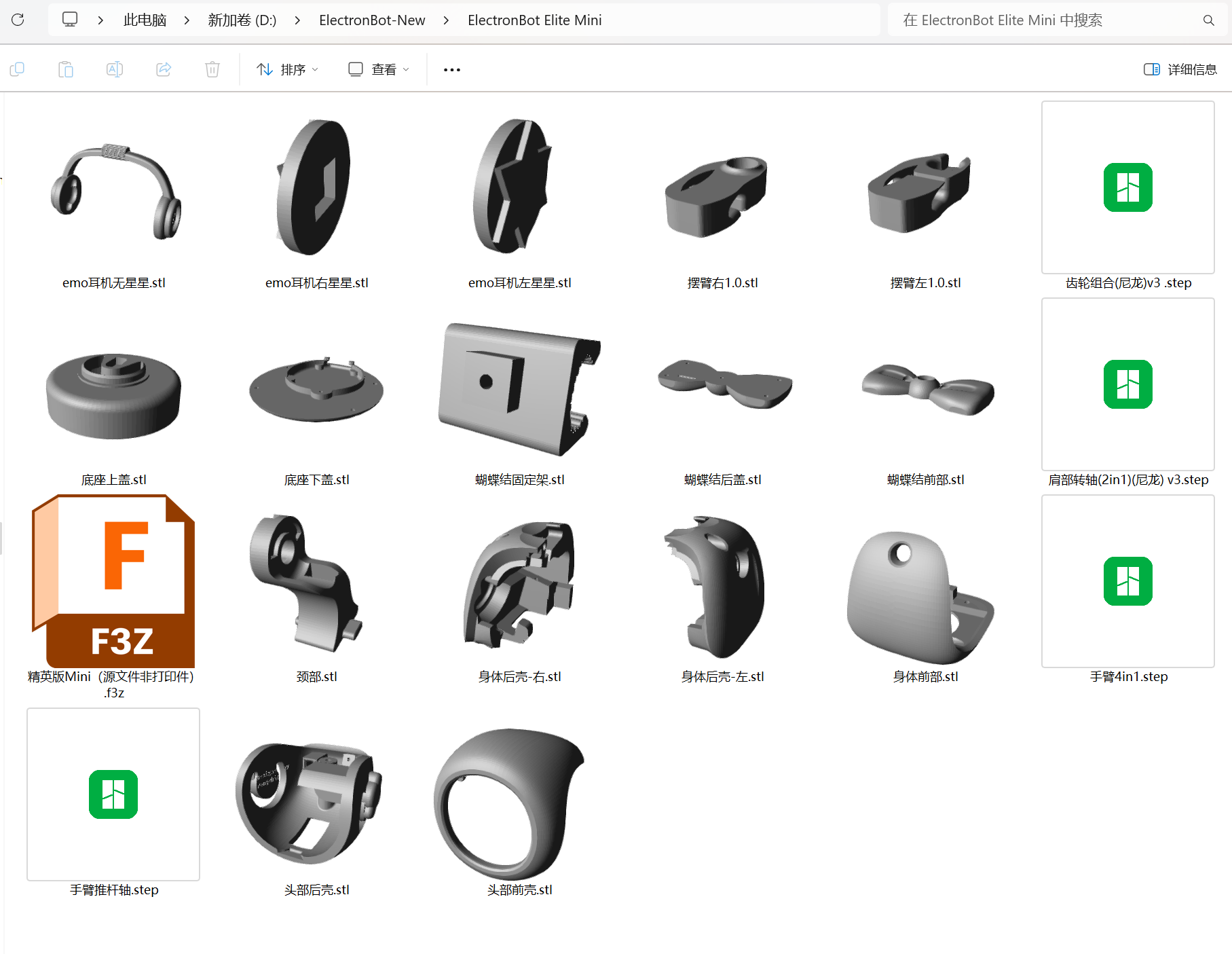Toggle the 详细信息 details pane
Image resolution: width=1232 pixels, height=954 pixels.
click(x=1180, y=69)
